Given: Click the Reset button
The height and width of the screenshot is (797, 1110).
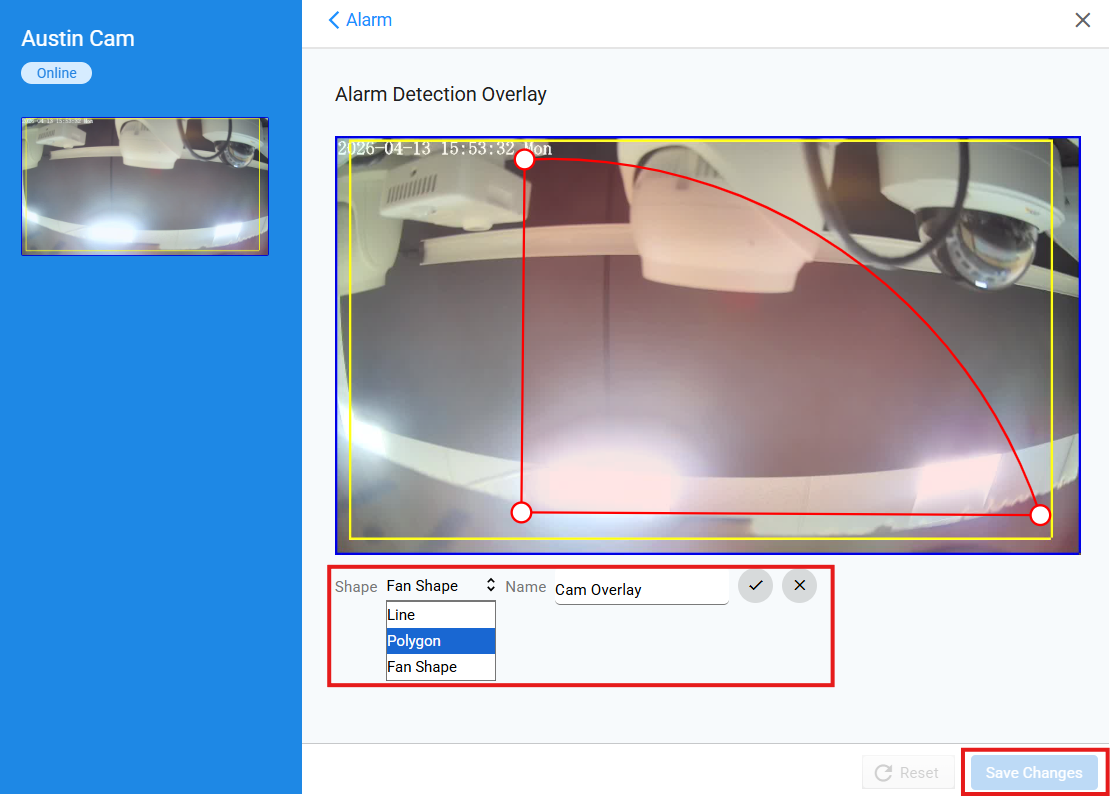Looking at the screenshot, I should (x=908, y=773).
